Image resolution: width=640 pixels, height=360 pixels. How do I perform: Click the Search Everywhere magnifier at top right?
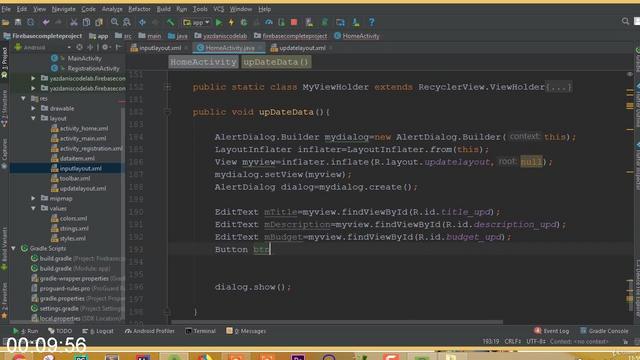(625, 21)
